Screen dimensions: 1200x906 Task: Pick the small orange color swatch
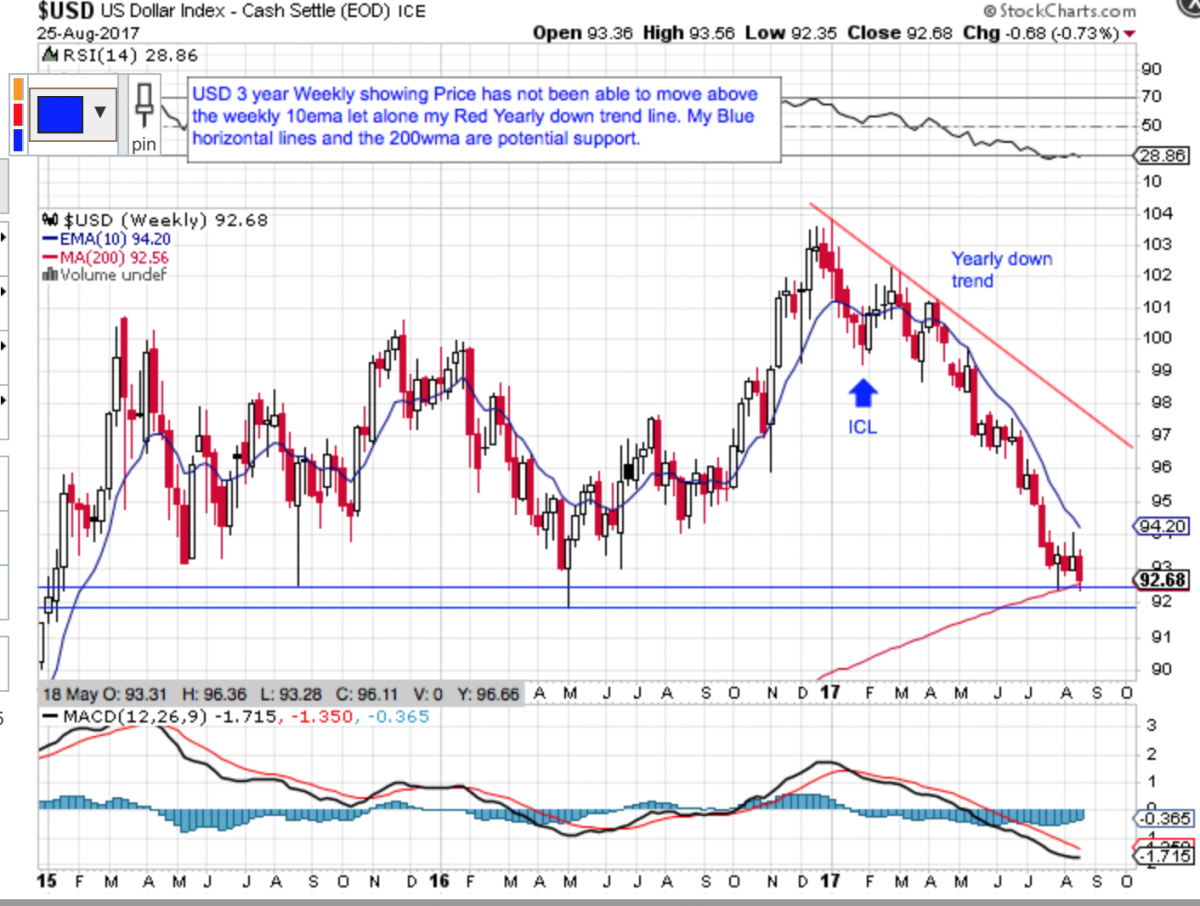coord(17,86)
